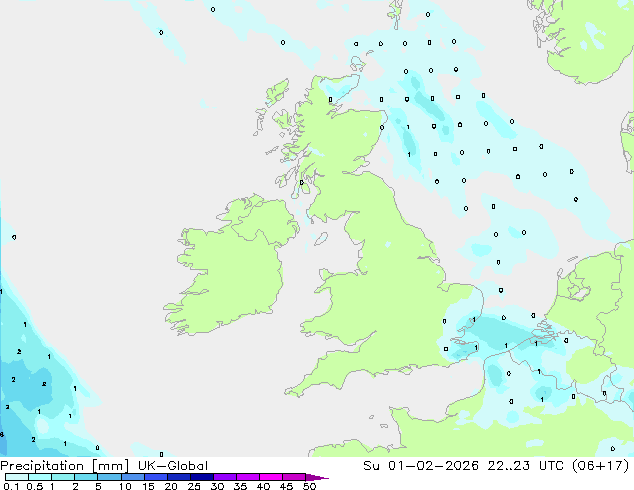Select the lightest 0.1–0.5 mm legend swatch
Viewport: 634px width, 490px height.
tap(17, 477)
